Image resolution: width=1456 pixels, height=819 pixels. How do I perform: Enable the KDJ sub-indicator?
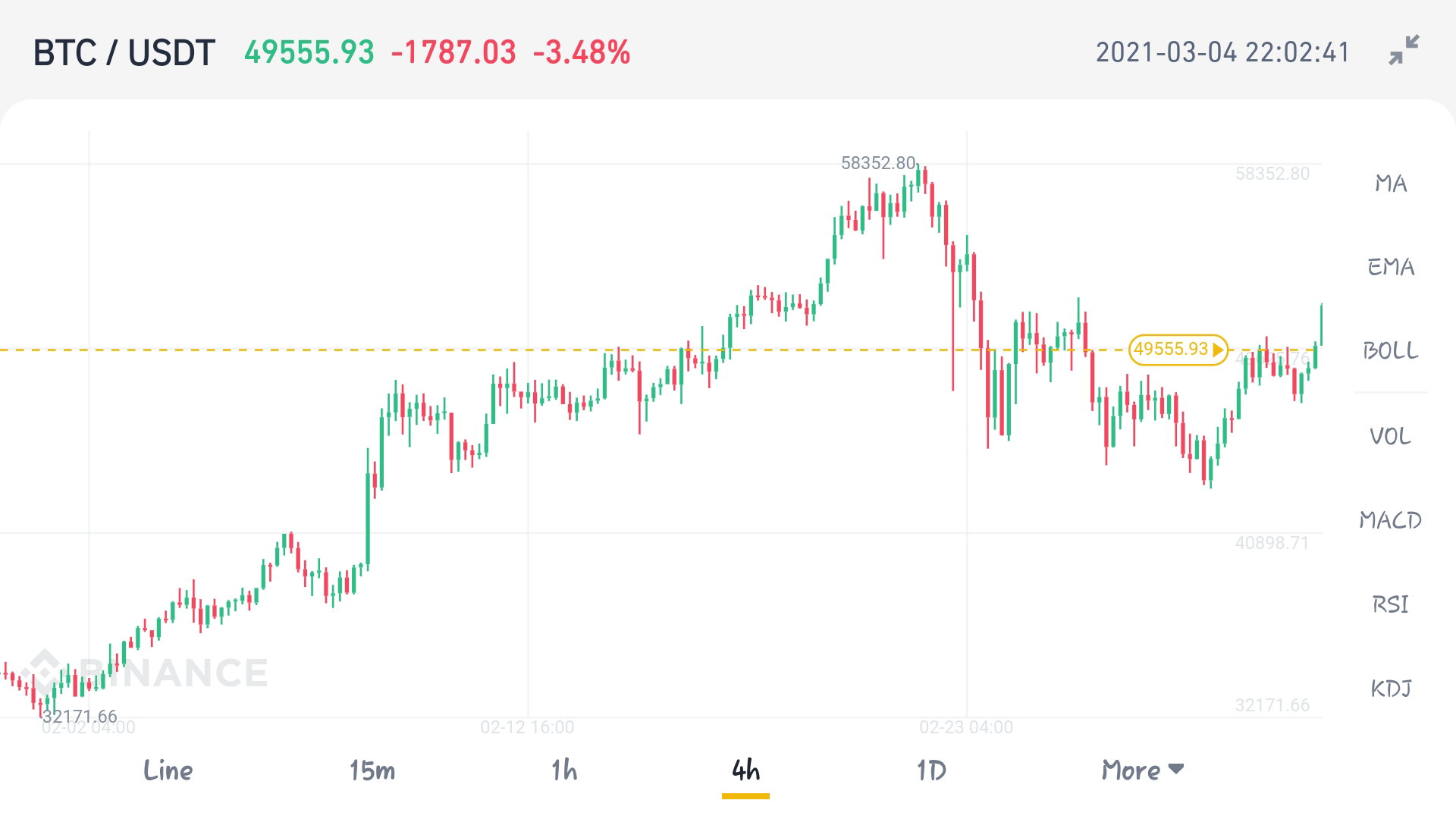(x=1391, y=689)
